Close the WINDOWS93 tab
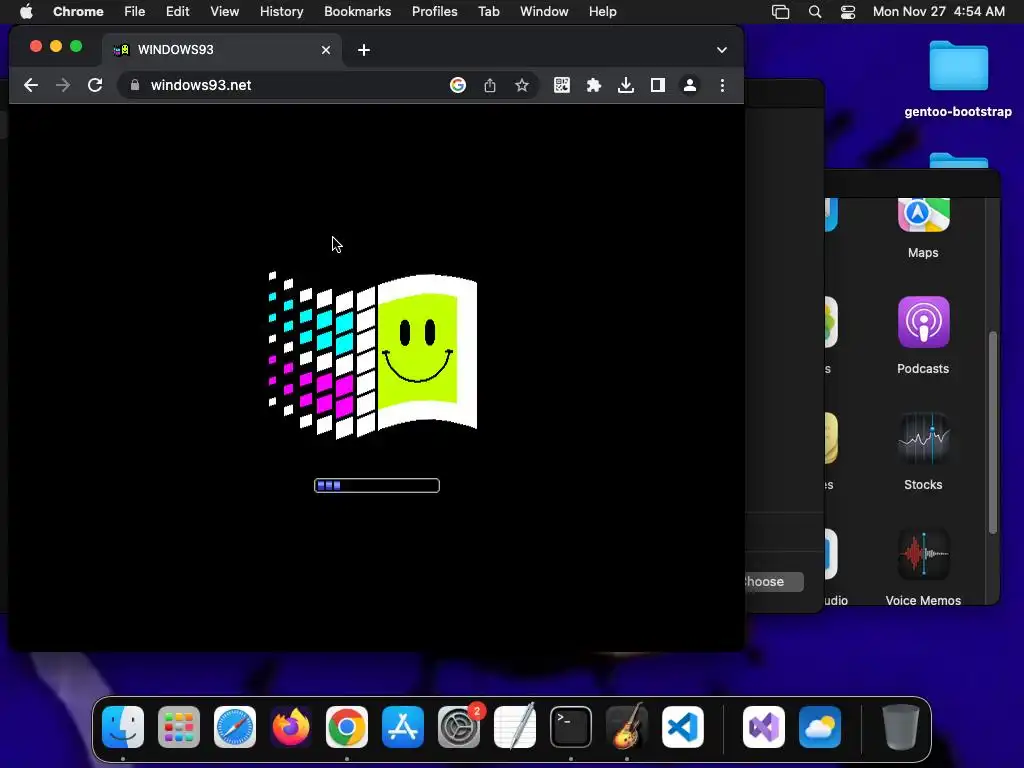Image resolution: width=1024 pixels, height=768 pixels. 326,50
